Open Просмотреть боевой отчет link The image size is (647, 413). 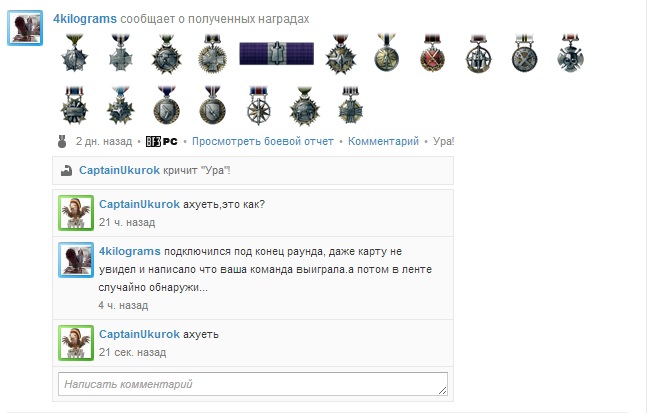[263, 142]
